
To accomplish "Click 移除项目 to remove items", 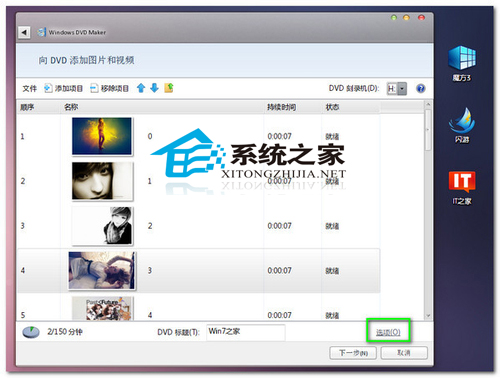I will coord(109,88).
